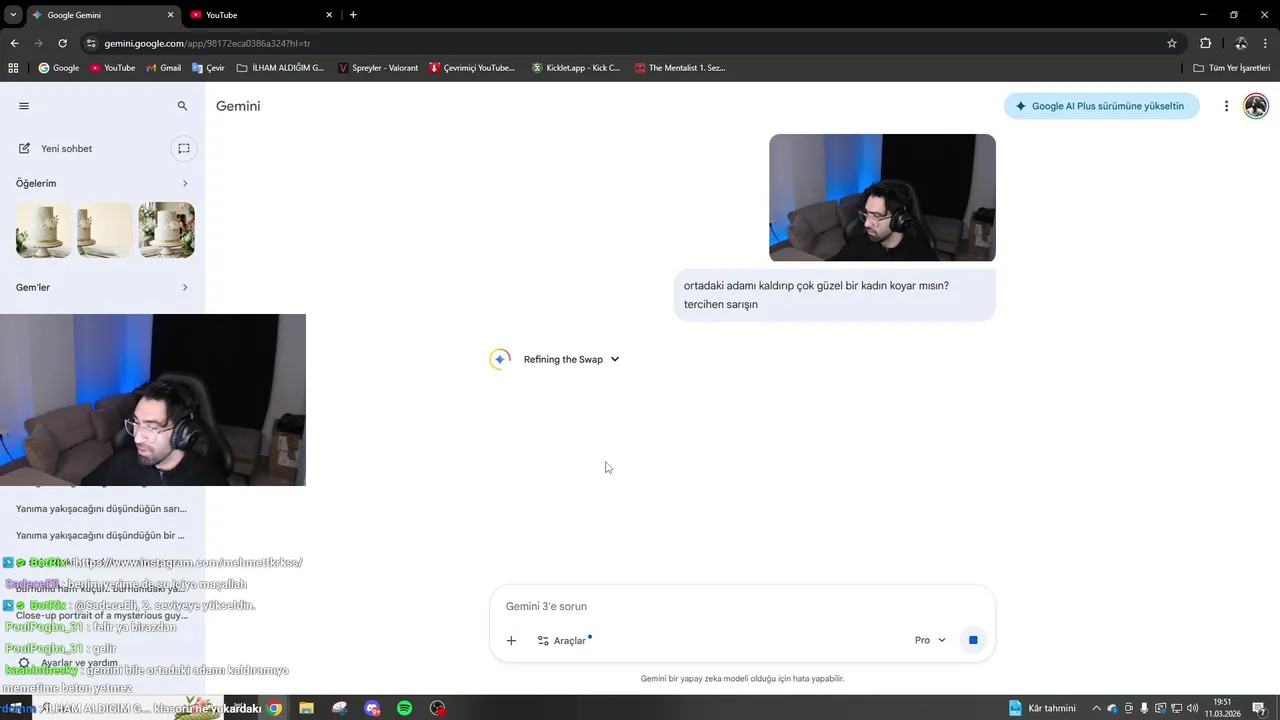The image size is (1280, 720).
Task: Open the Google bookmark
Action: (59, 68)
